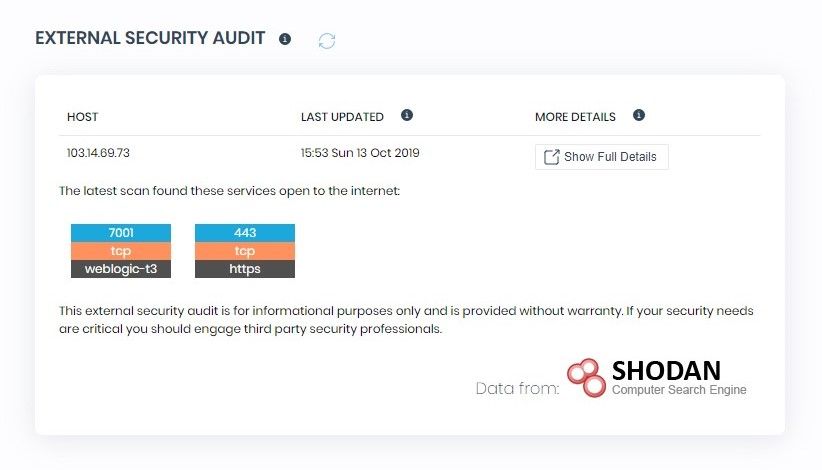The image size is (822, 470).
Task: Click the external-link icon in Show Full Details
Action: point(551,157)
